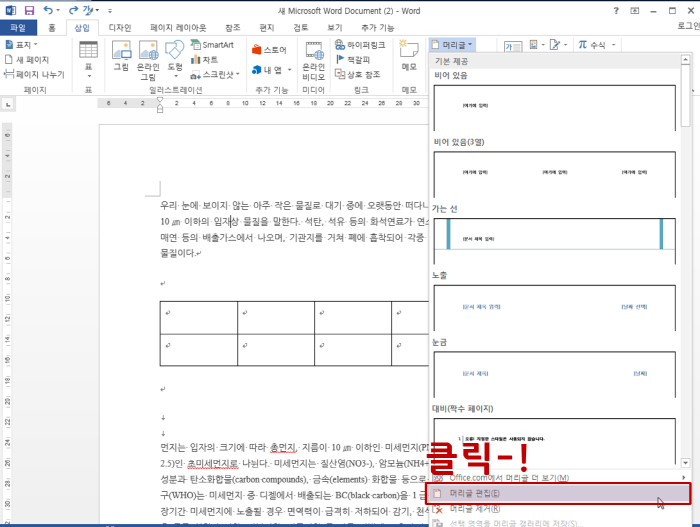The width and height of the screenshot is (700, 527).
Task: Select the 가는 선 header thumbnail
Action: pos(554,241)
